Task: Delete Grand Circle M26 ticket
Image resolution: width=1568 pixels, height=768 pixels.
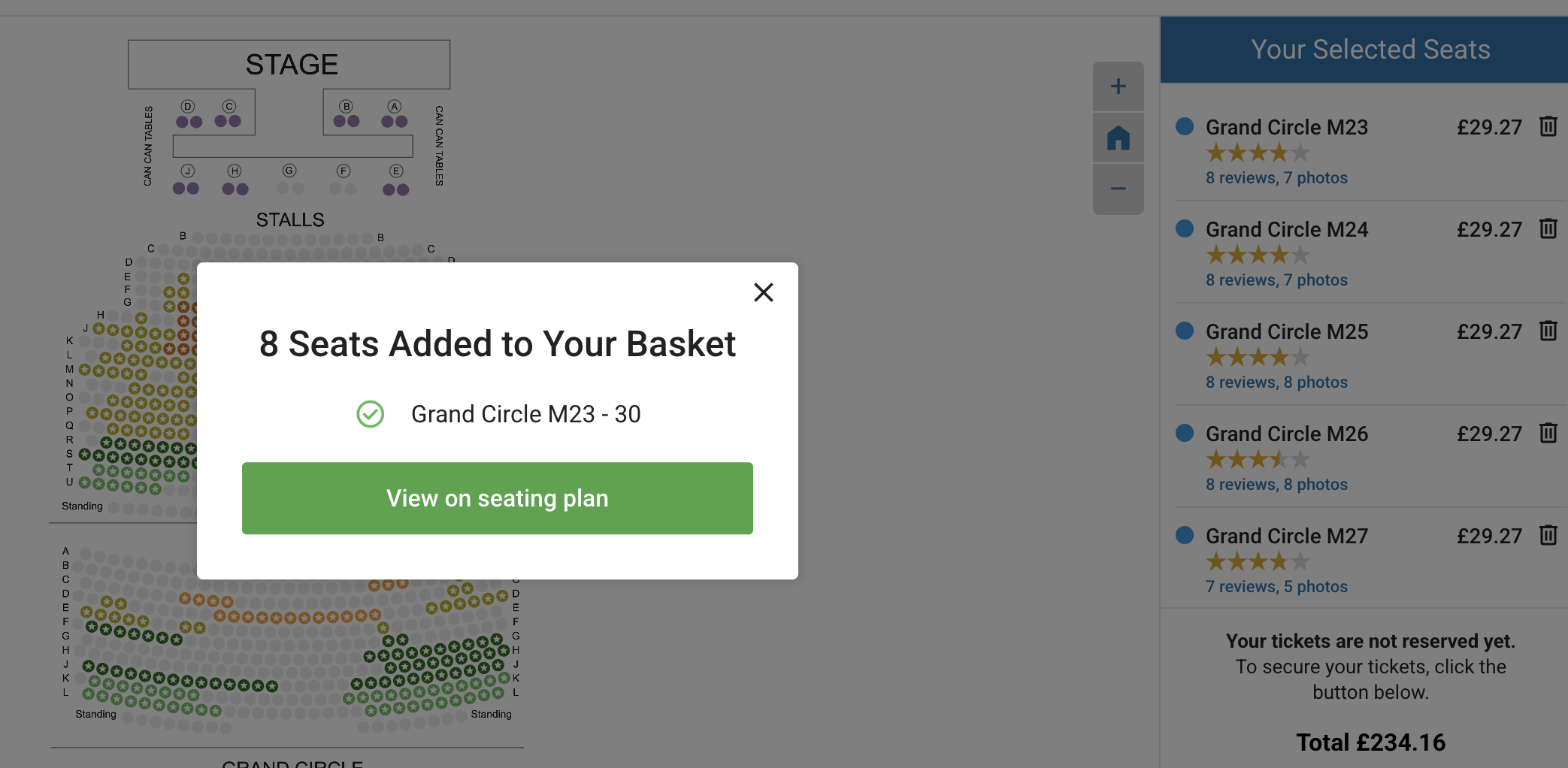Action: pos(1548,433)
